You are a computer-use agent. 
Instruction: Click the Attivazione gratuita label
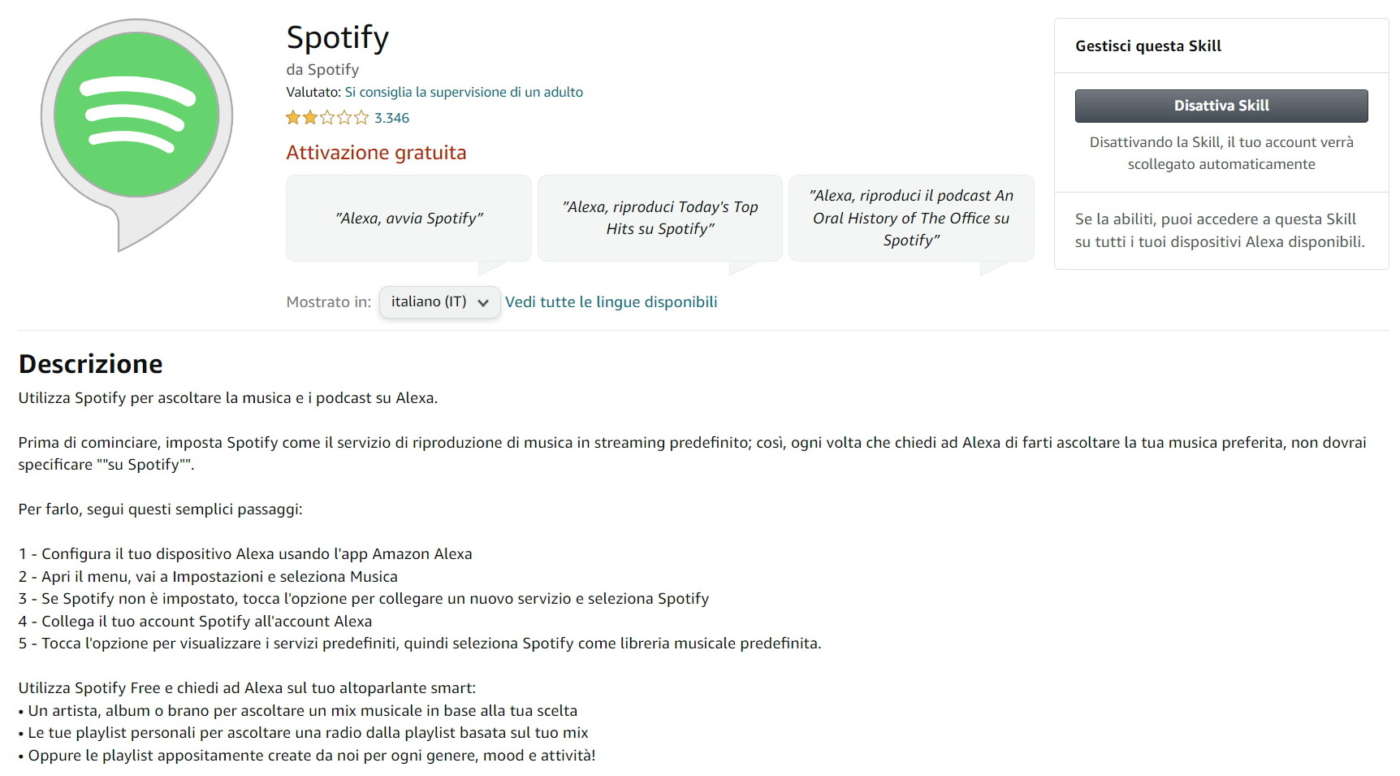pos(376,153)
